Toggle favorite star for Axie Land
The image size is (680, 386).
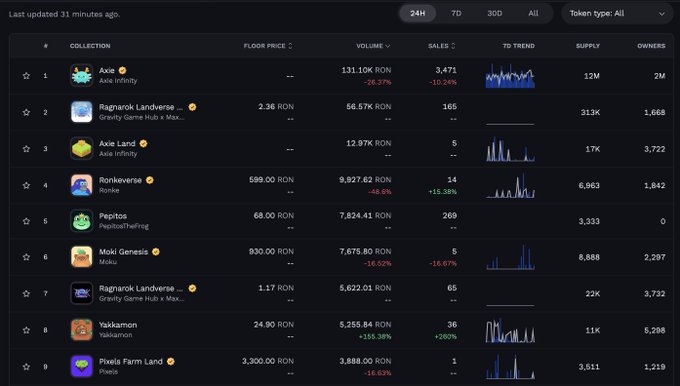[x=26, y=149]
